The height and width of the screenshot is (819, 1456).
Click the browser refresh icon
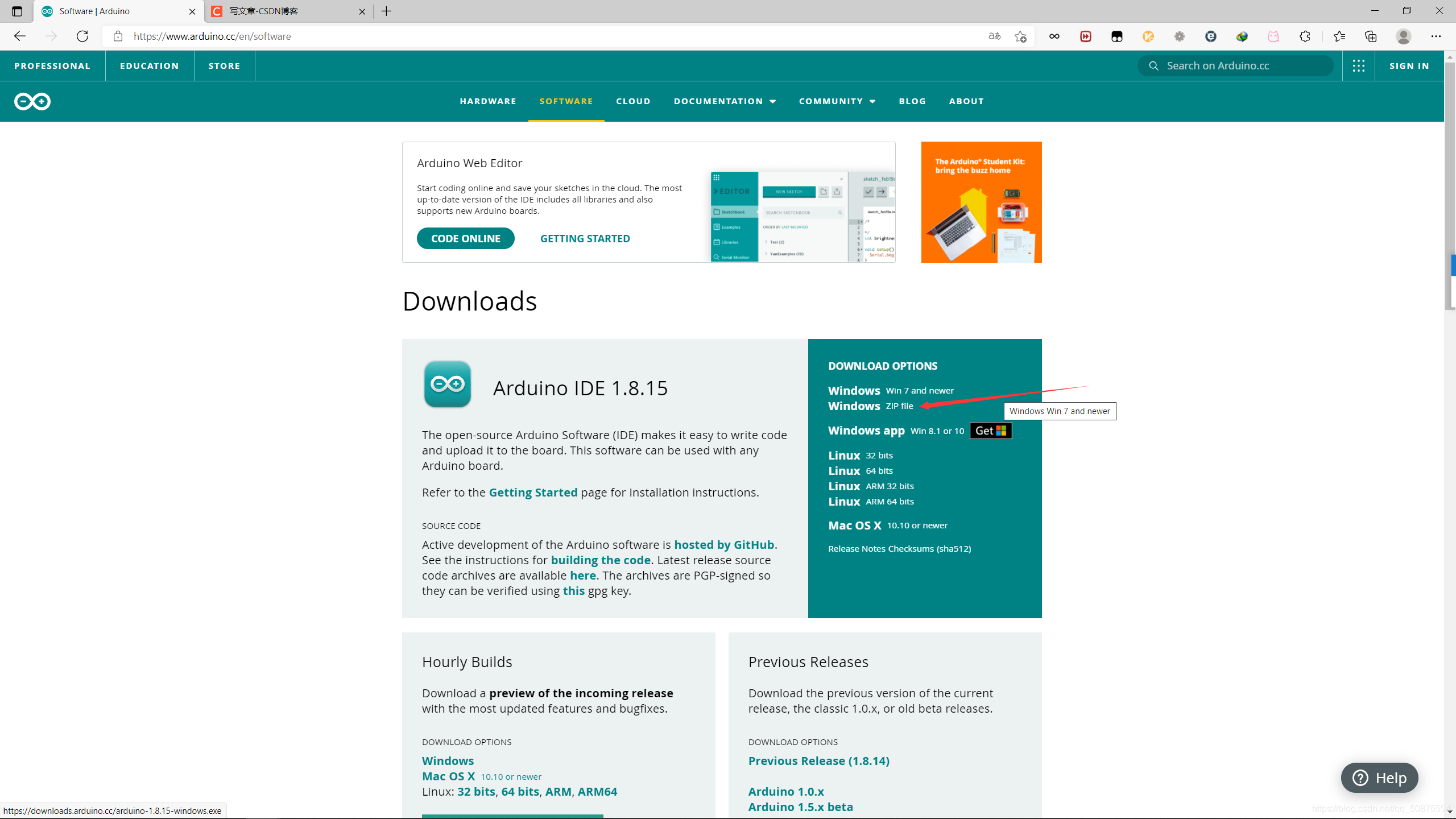tap(82, 36)
